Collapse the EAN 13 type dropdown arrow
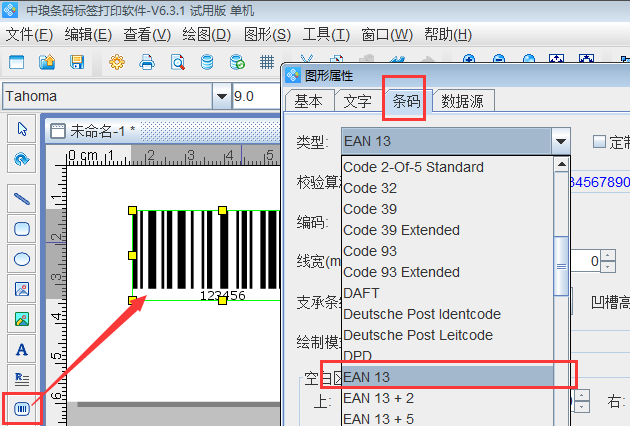 tap(560, 142)
